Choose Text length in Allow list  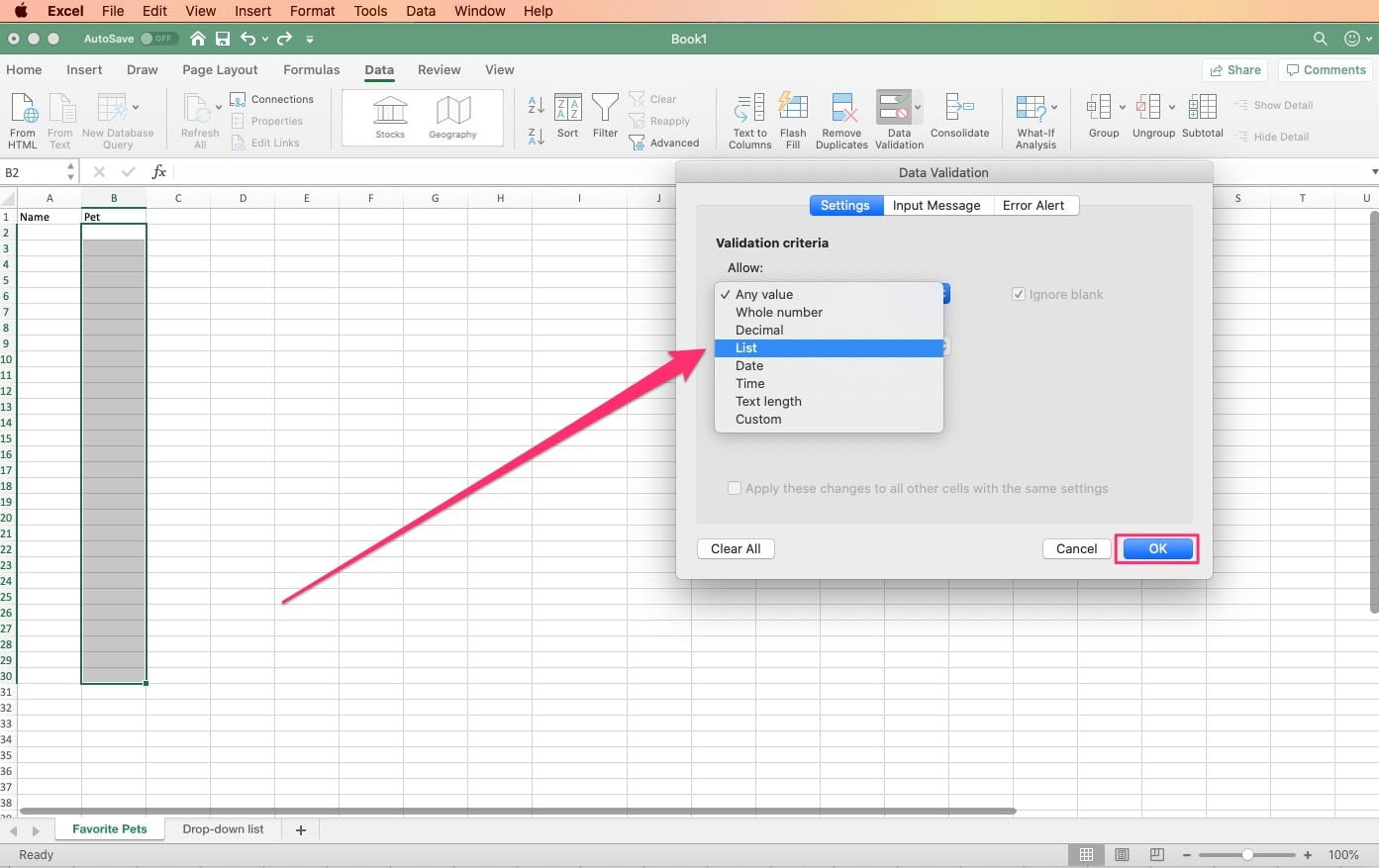pos(830,402)
